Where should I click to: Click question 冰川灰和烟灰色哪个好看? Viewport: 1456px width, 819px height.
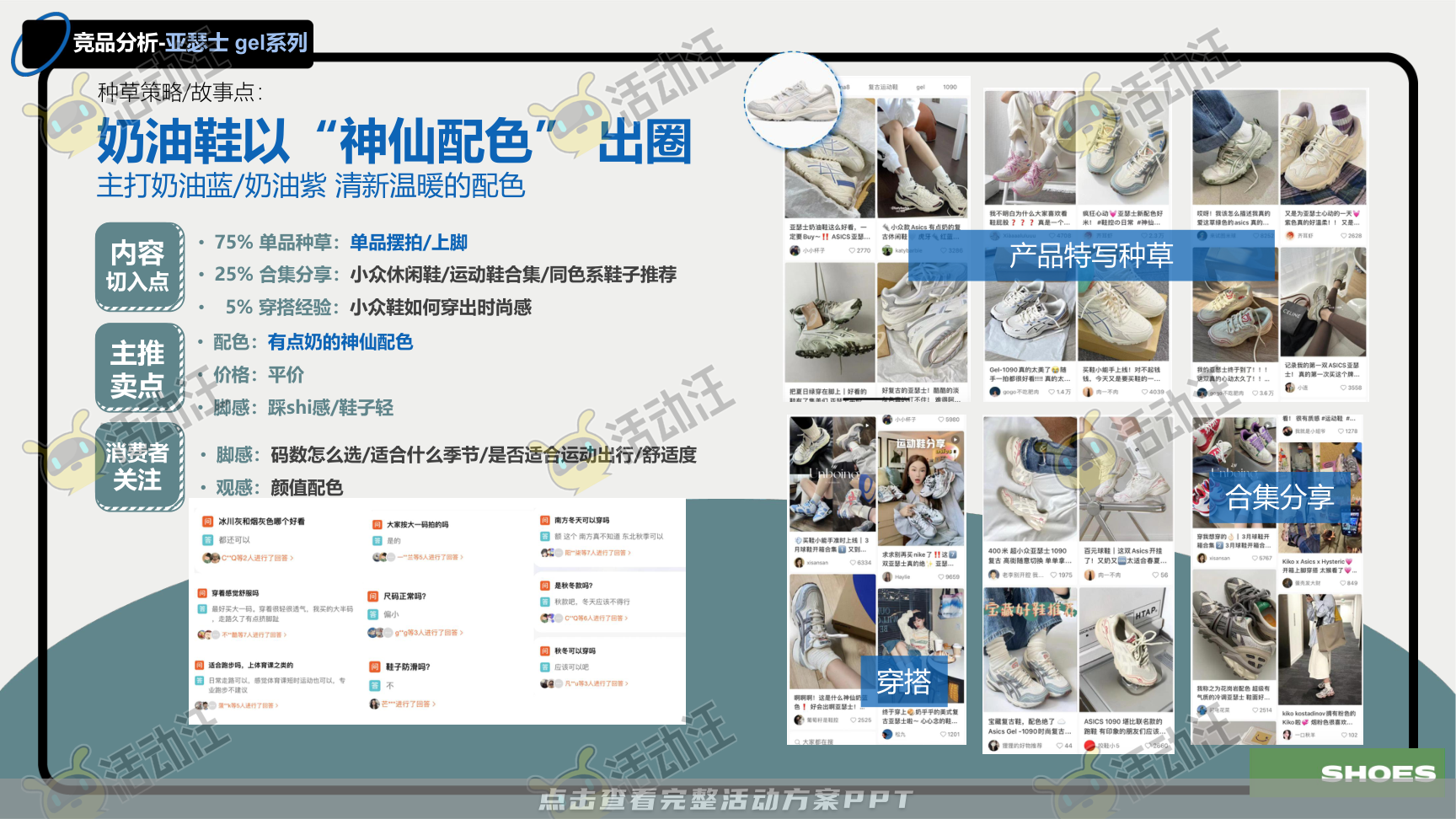tap(262, 522)
